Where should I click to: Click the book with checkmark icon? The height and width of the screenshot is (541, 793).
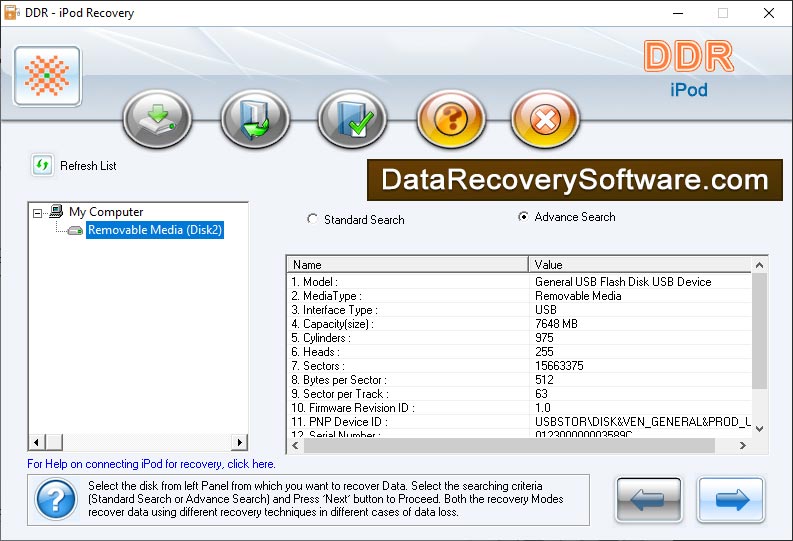point(352,120)
